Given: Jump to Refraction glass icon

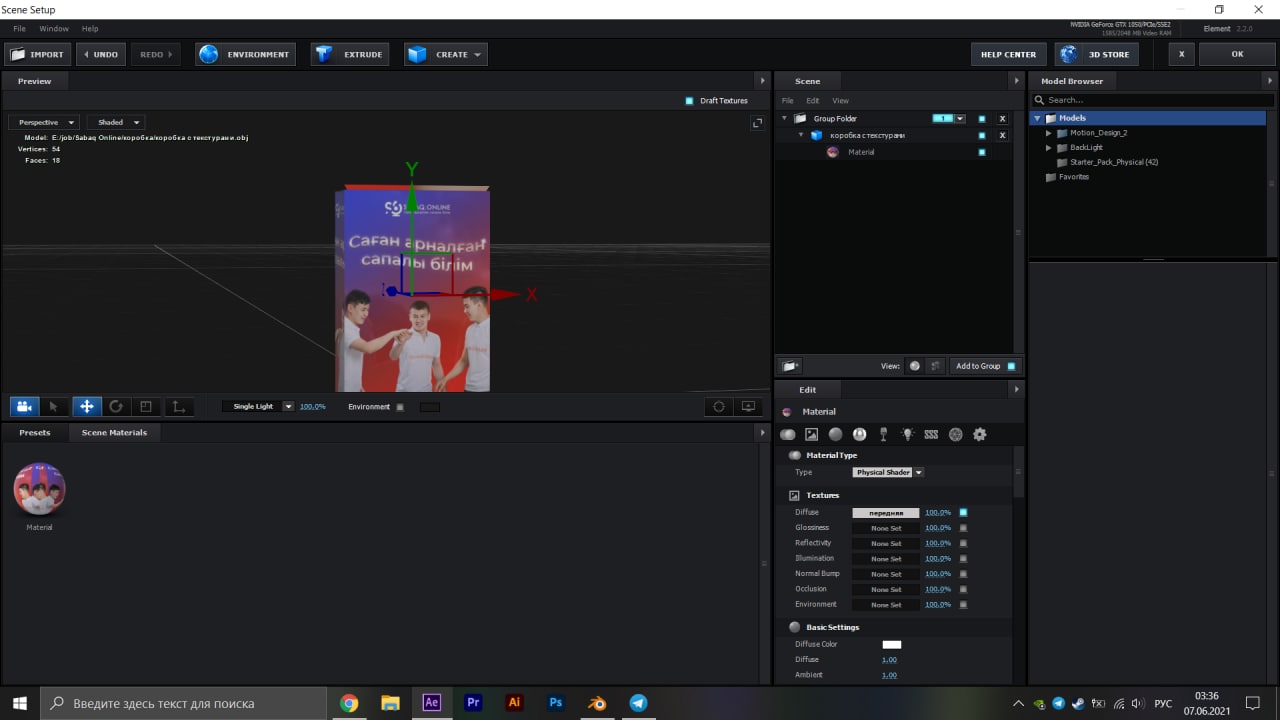Looking at the screenshot, I should (x=883, y=434).
